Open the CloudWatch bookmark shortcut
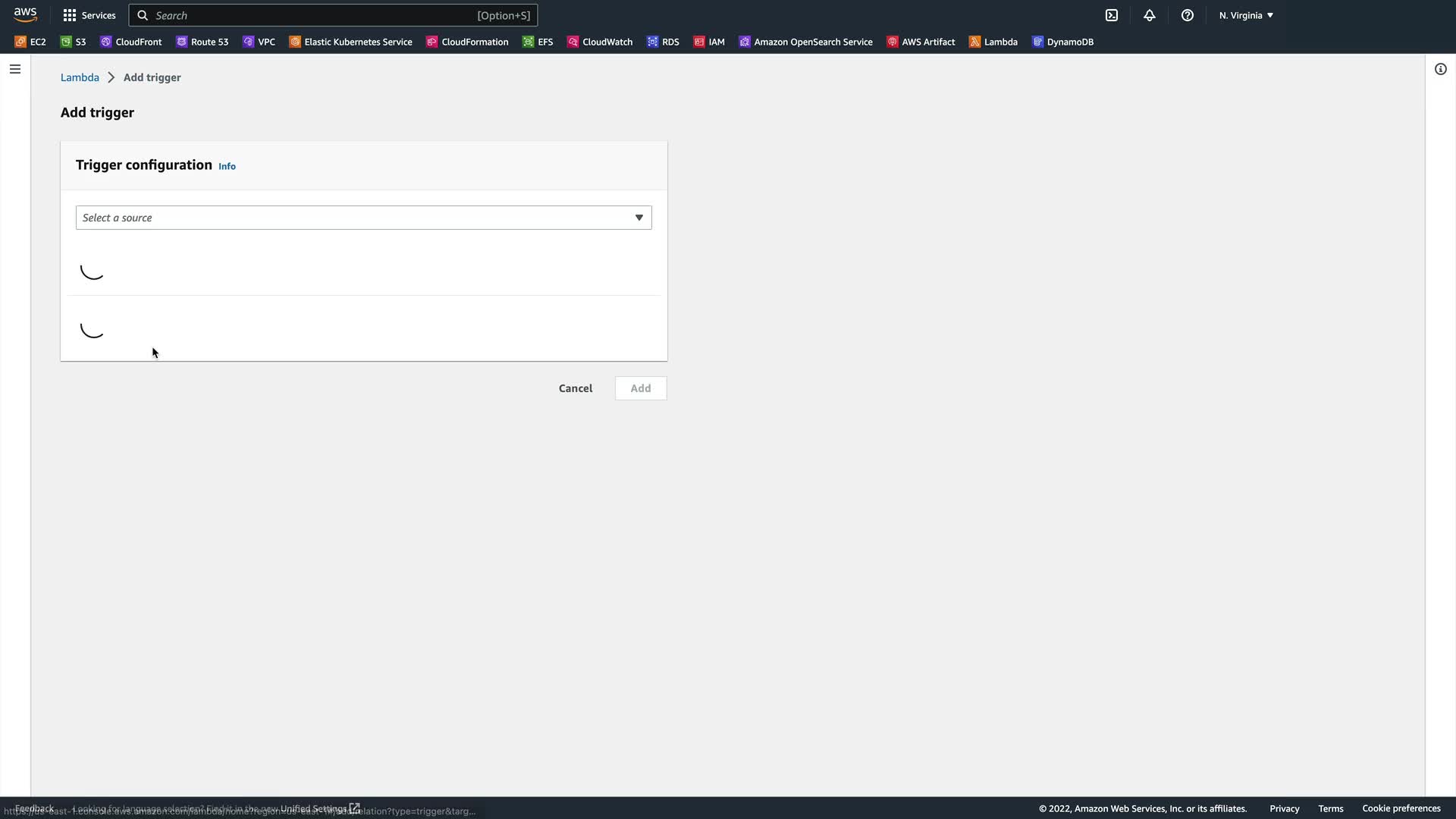Viewport: 1456px width, 819px height. [x=600, y=42]
